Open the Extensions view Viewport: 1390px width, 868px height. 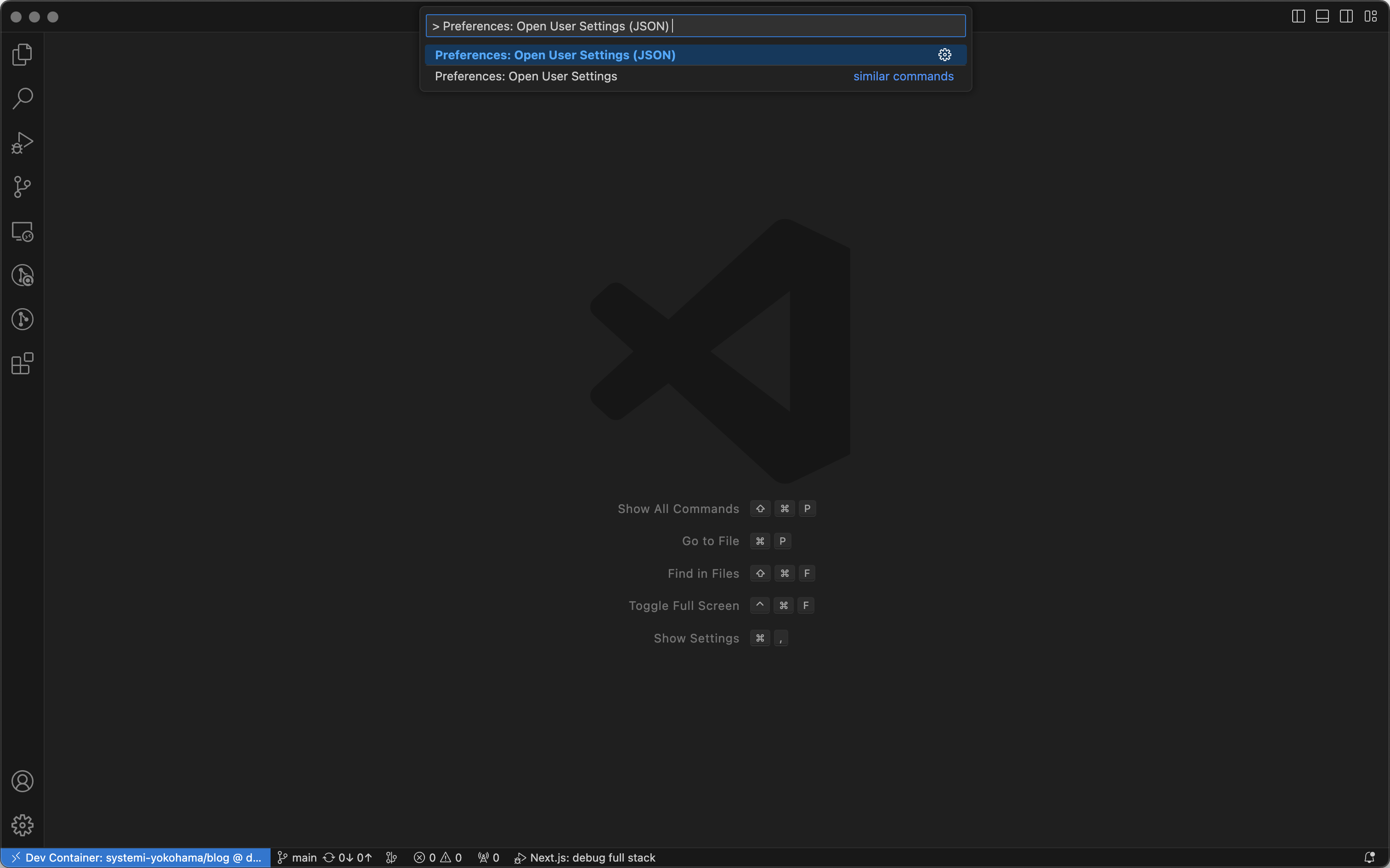pos(23,363)
